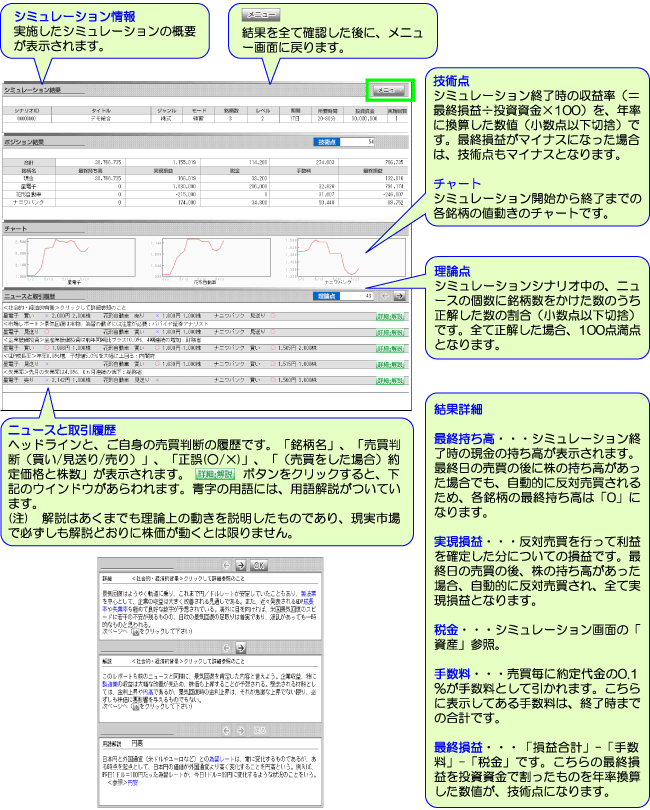Viewport: 650px width, 810px height.
Task: Click the left arrow in 詳細 window header
Action: (226, 565)
